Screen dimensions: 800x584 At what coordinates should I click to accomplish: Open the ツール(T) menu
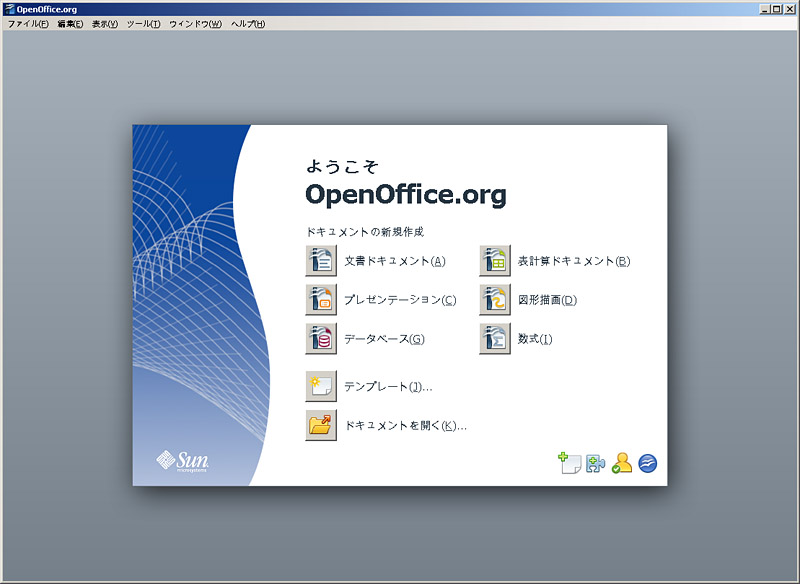[143, 24]
